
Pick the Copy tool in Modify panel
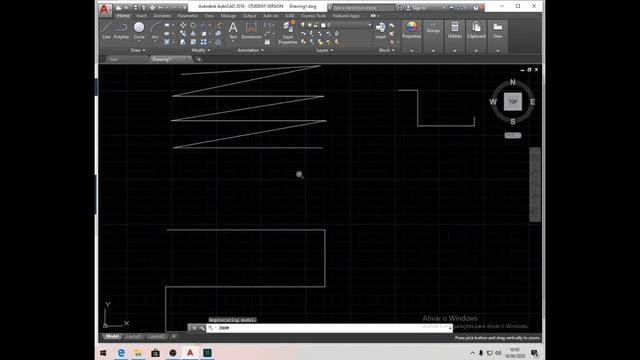click(183, 34)
